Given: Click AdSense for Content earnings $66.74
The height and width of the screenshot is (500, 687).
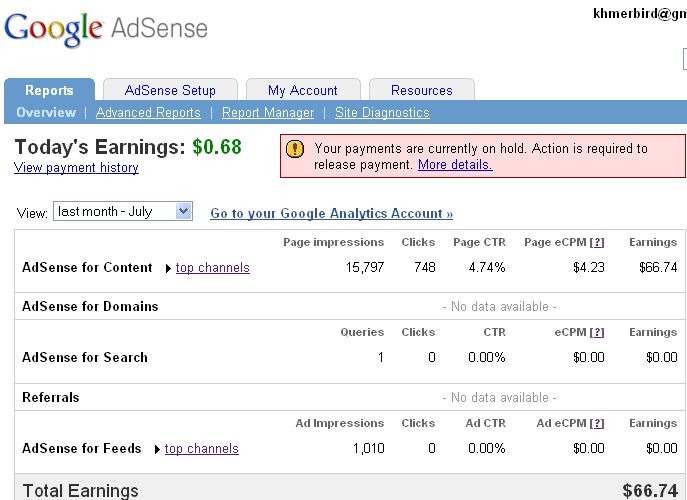Looking at the screenshot, I should coord(658,267).
